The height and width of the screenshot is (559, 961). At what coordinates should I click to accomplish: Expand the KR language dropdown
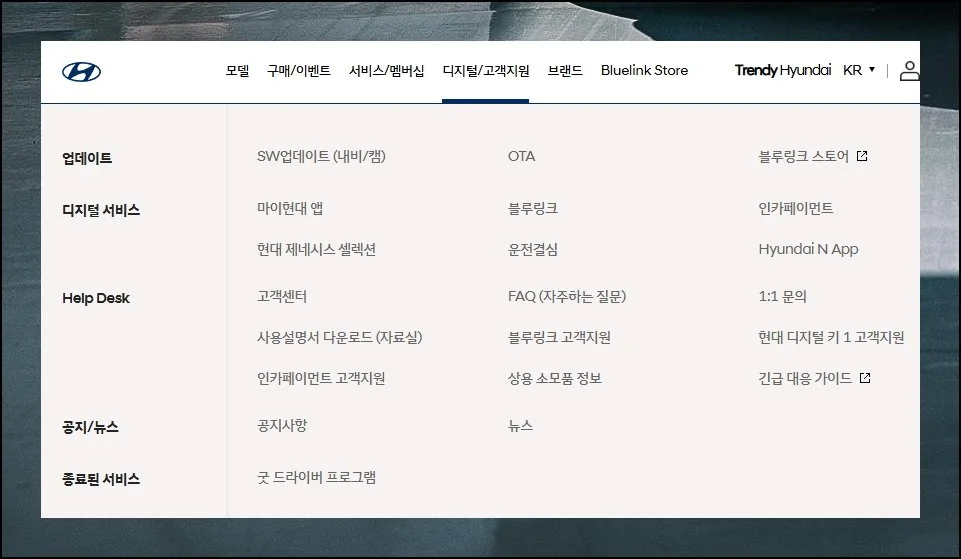[x=858, y=70]
